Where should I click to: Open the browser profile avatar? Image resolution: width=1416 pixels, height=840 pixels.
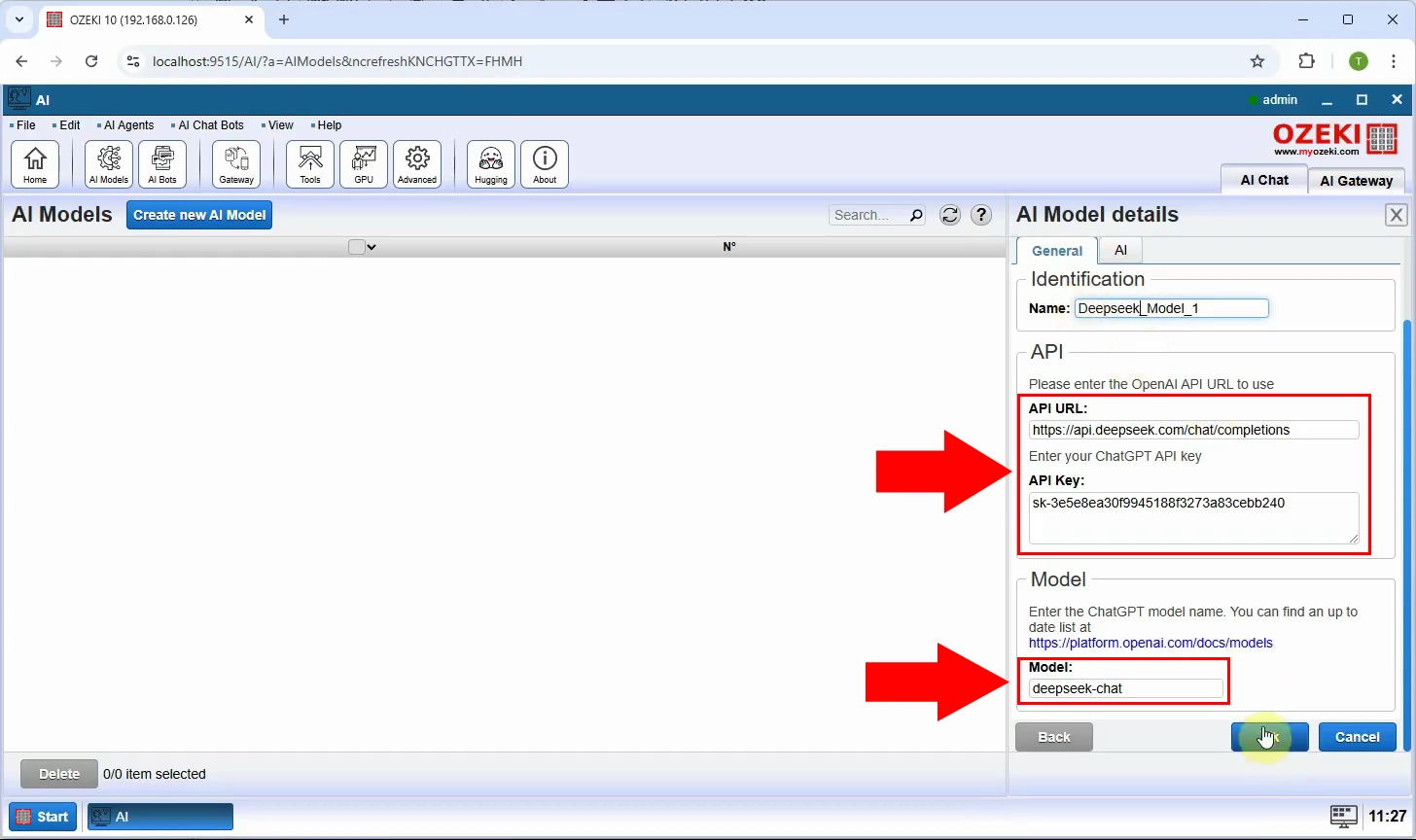click(1359, 61)
